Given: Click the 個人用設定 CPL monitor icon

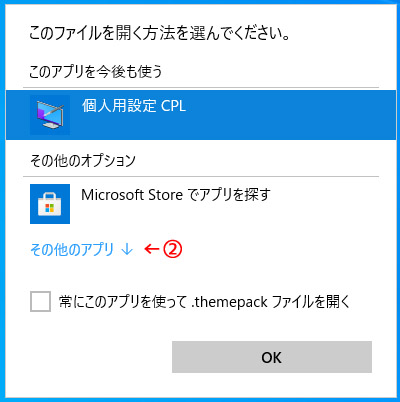Looking at the screenshot, I should pyautogui.click(x=50, y=115).
